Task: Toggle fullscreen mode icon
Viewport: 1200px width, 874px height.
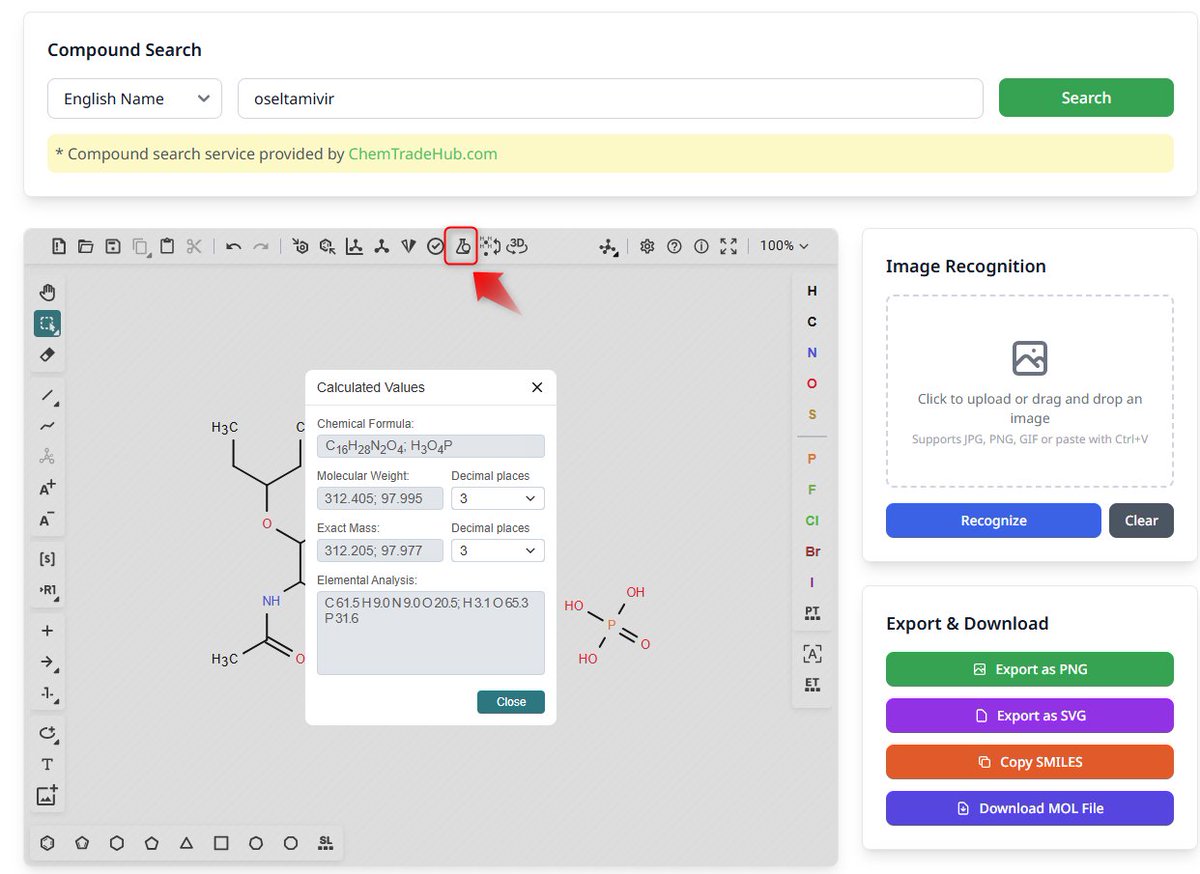Action: click(x=728, y=246)
